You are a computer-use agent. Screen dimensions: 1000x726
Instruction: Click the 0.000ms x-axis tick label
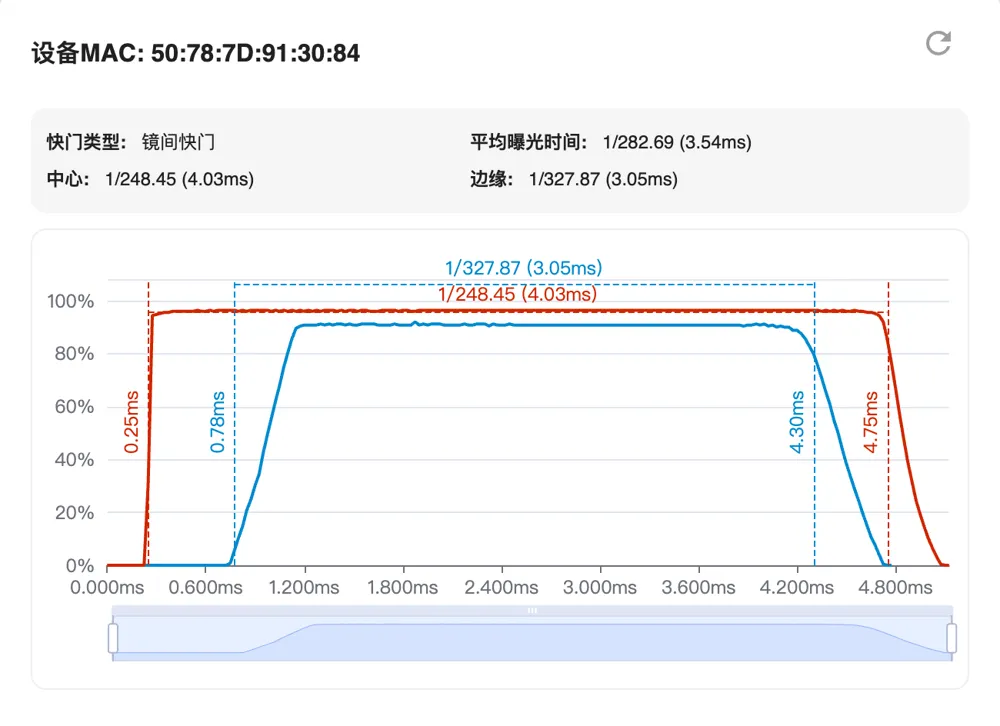coord(107,588)
